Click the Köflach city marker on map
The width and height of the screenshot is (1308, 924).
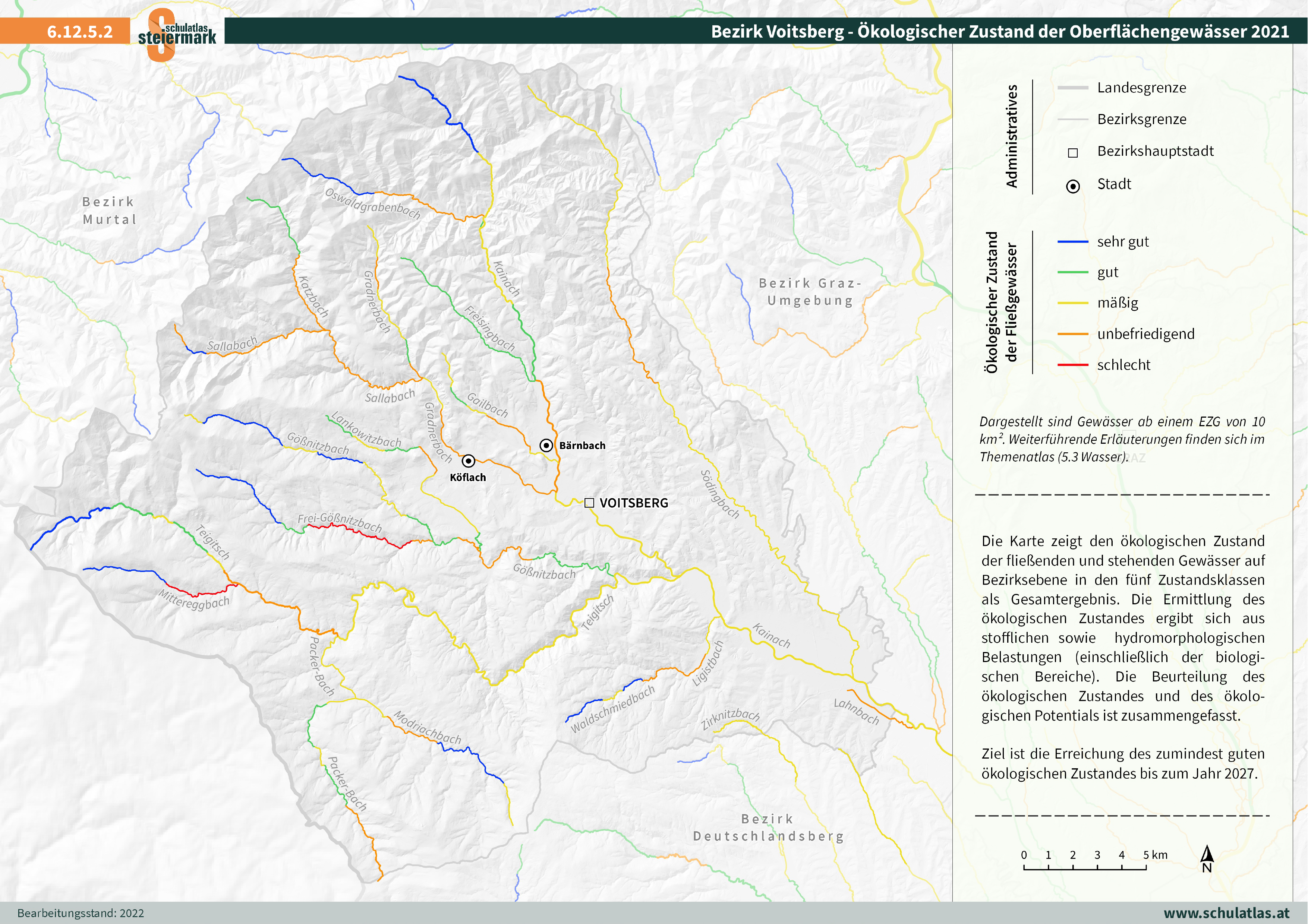click(468, 461)
